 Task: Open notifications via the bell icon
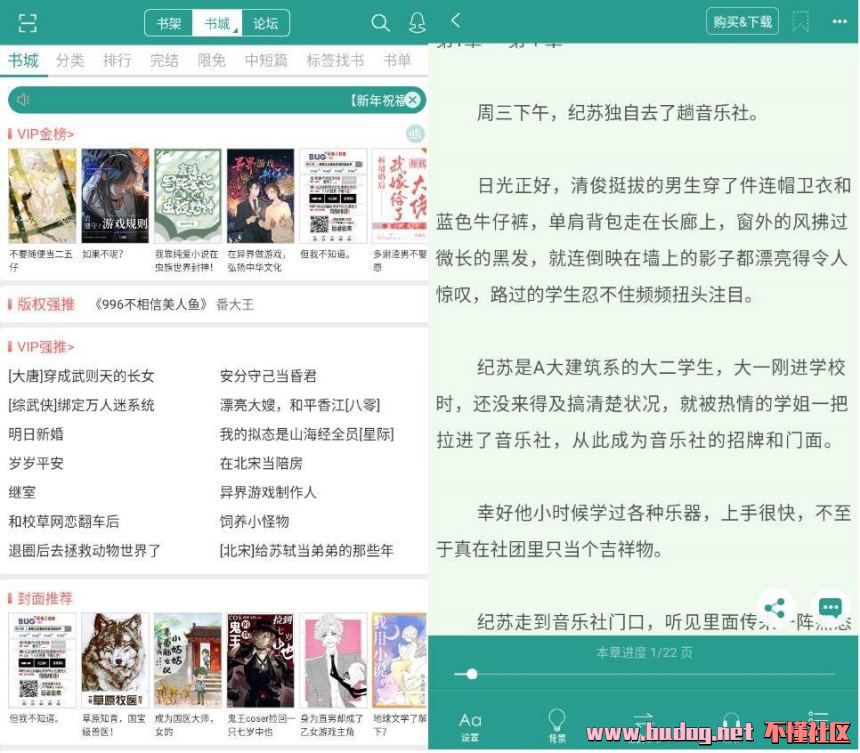pyautogui.click(x=417, y=23)
